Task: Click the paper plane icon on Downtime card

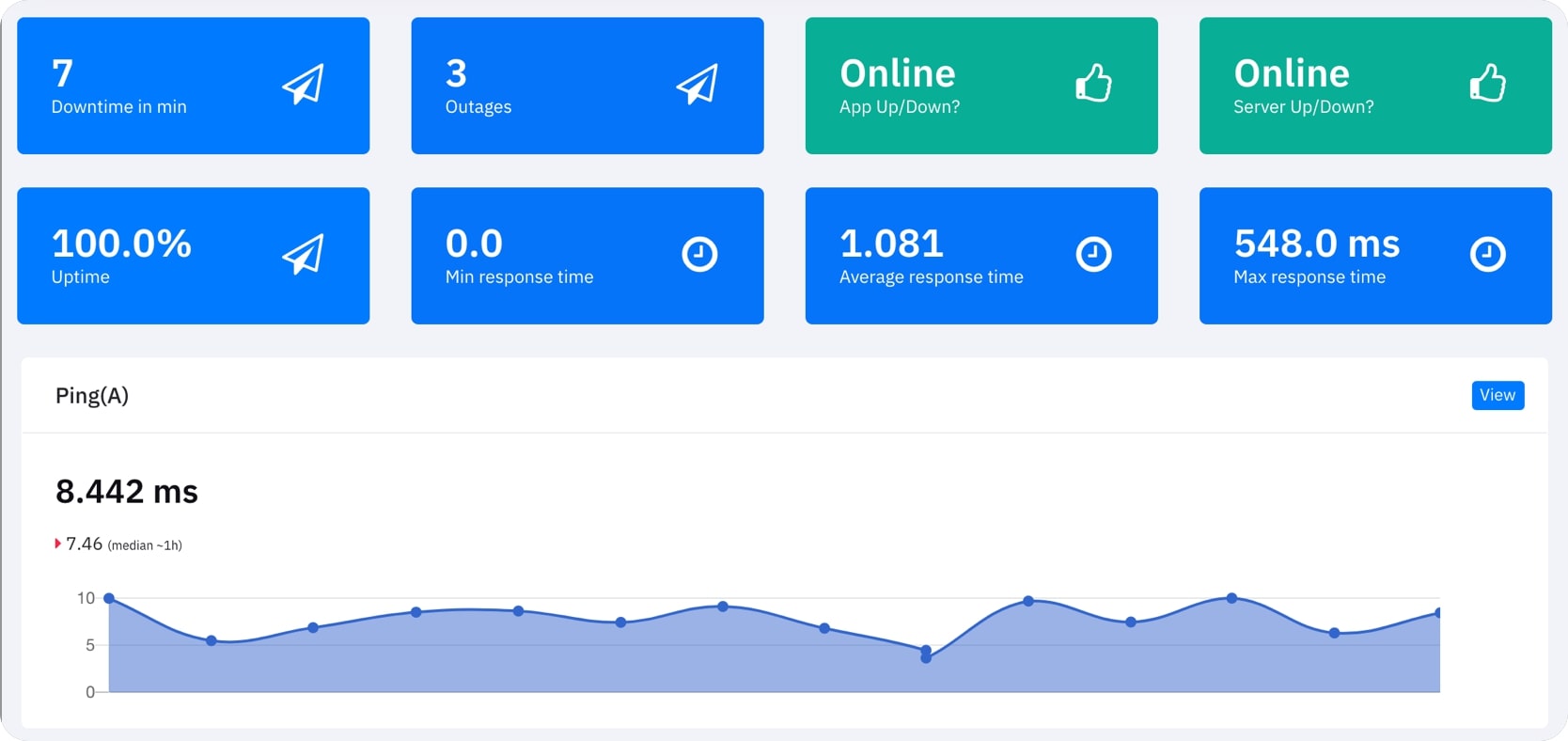Action: click(303, 85)
